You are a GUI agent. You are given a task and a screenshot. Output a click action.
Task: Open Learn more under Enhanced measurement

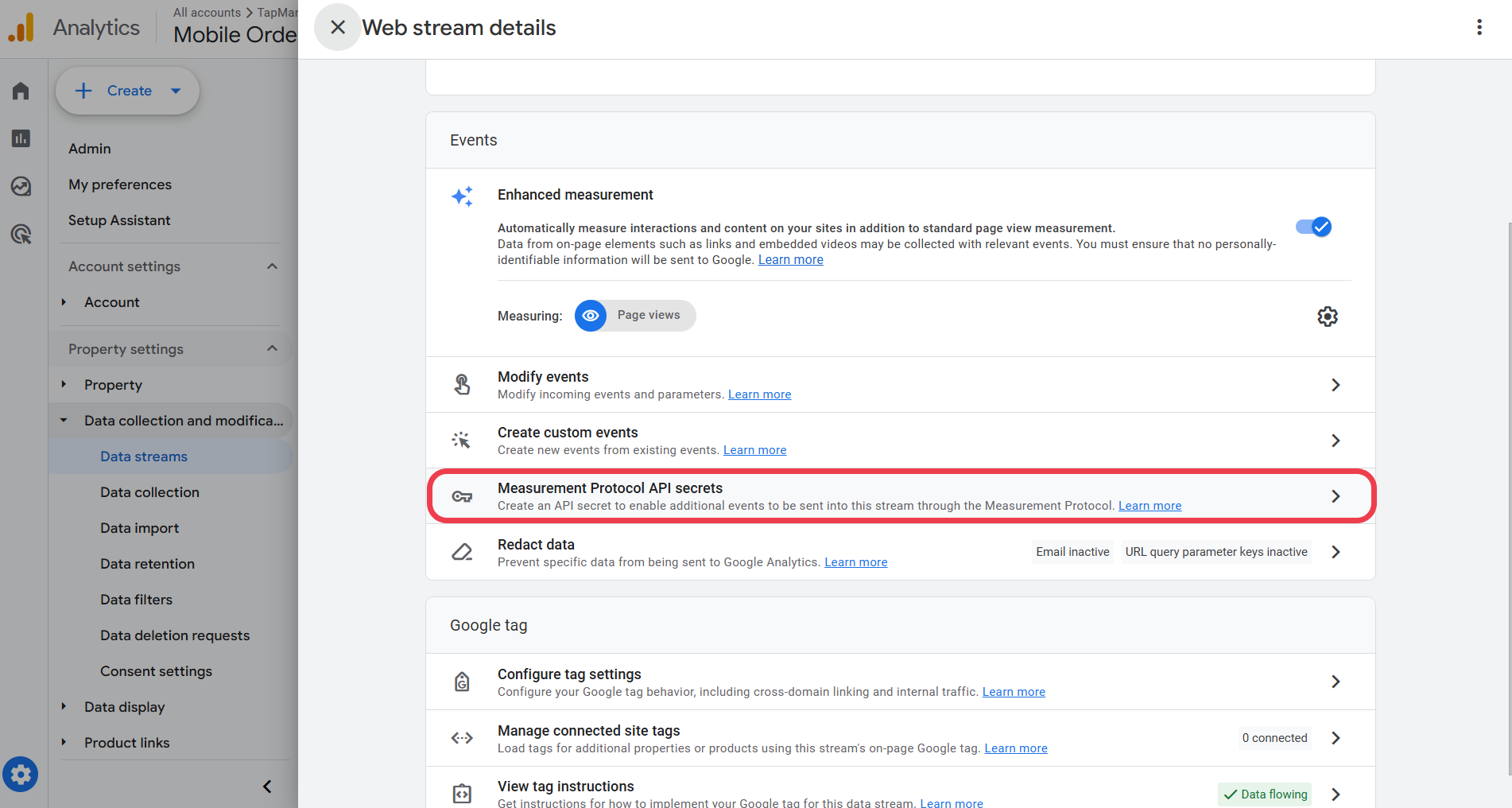coord(791,260)
